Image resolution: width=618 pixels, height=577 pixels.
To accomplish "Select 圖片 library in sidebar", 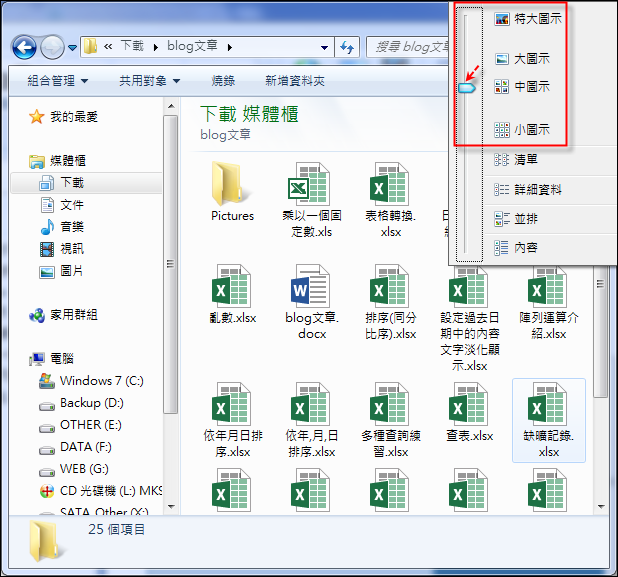I will click(x=61, y=271).
